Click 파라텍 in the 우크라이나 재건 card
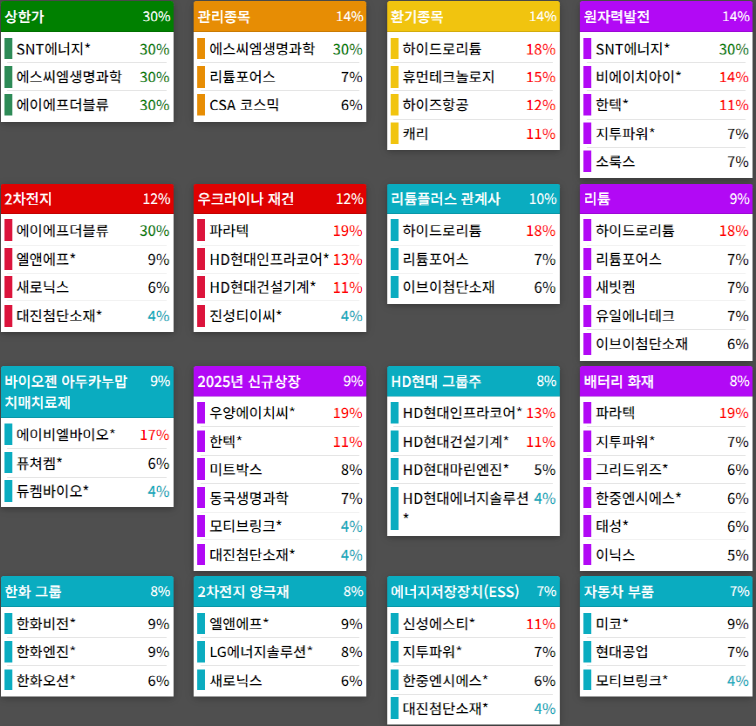756x726 pixels. (280, 230)
